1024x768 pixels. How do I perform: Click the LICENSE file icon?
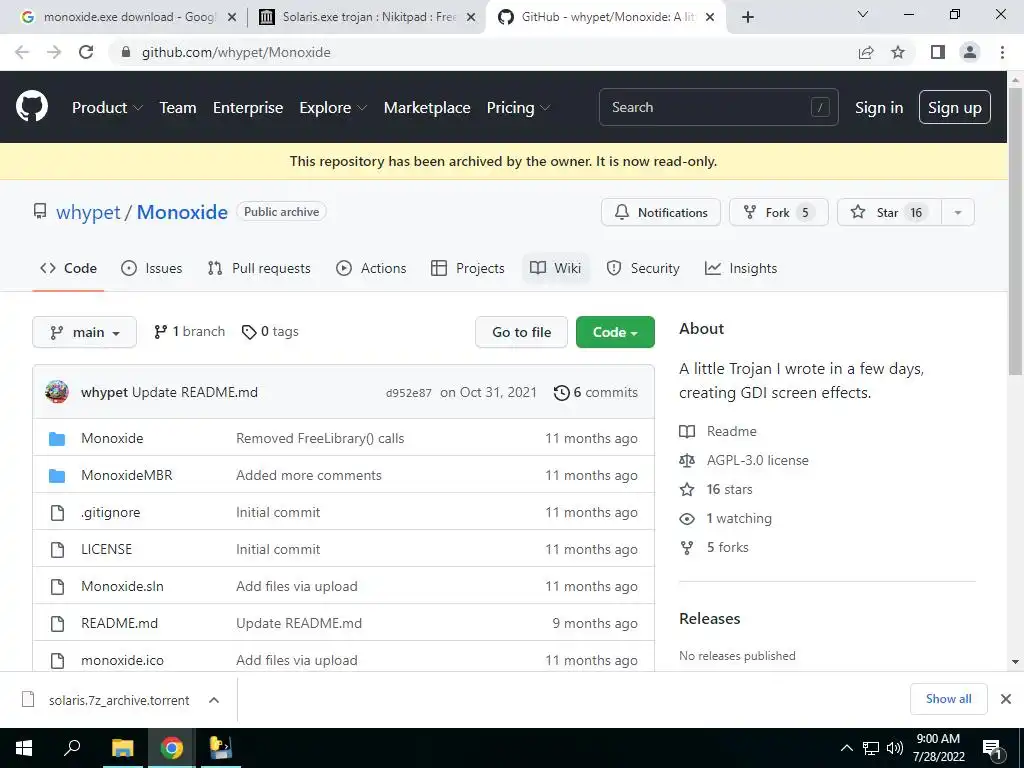[57, 549]
